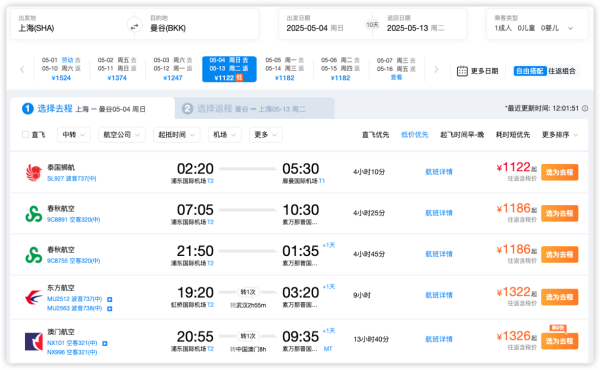Image resolution: width=600 pixels, height=370 pixels.
Task: Open 航班详情 for the 02:20 flight
Action: (439, 172)
